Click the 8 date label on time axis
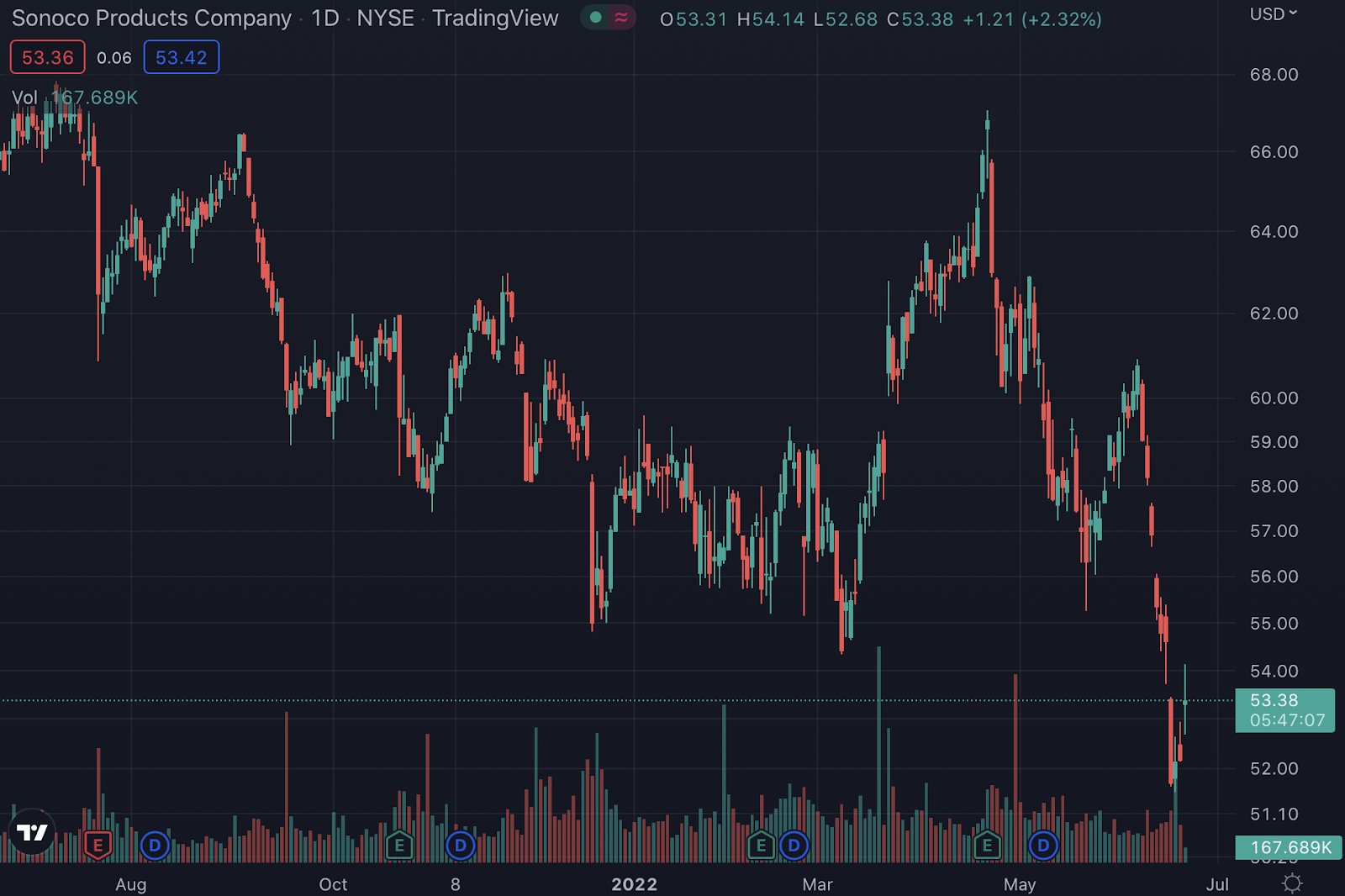 tap(456, 884)
